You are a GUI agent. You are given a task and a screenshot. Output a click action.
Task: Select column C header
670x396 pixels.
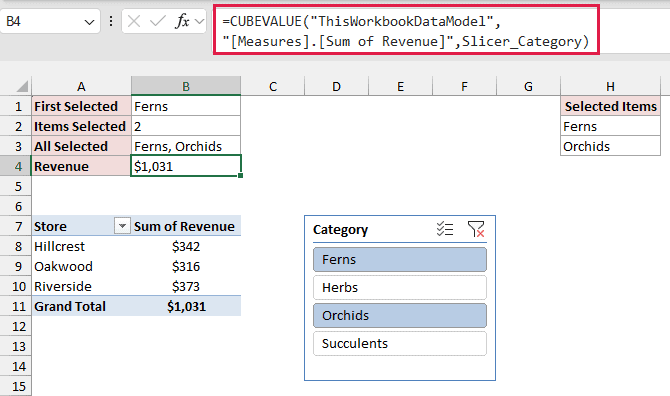[273, 87]
